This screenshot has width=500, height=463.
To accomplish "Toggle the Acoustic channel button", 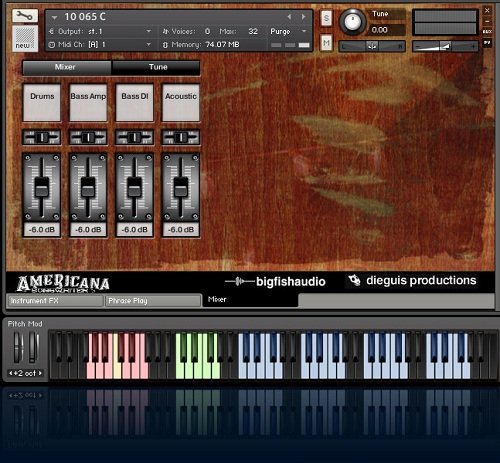I will 181,103.
